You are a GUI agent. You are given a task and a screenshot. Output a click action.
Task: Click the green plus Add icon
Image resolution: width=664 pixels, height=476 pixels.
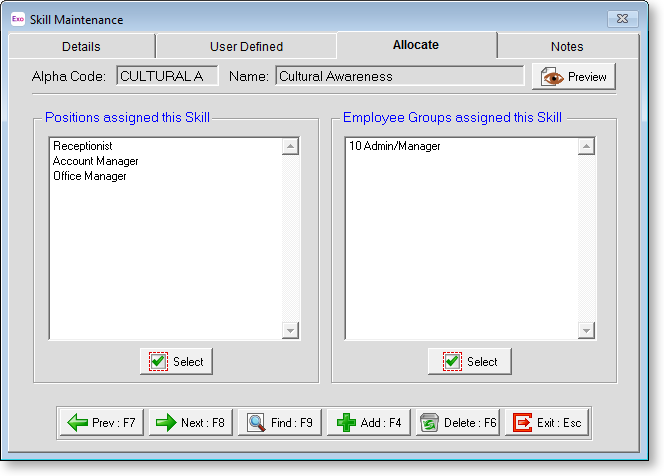pyautogui.click(x=346, y=423)
